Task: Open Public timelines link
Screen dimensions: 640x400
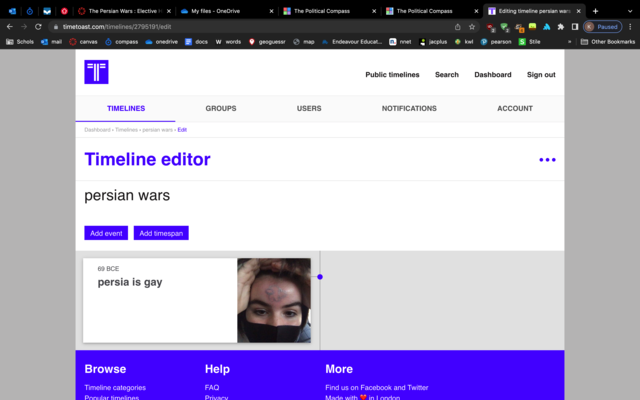Action: click(x=392, y=75)
